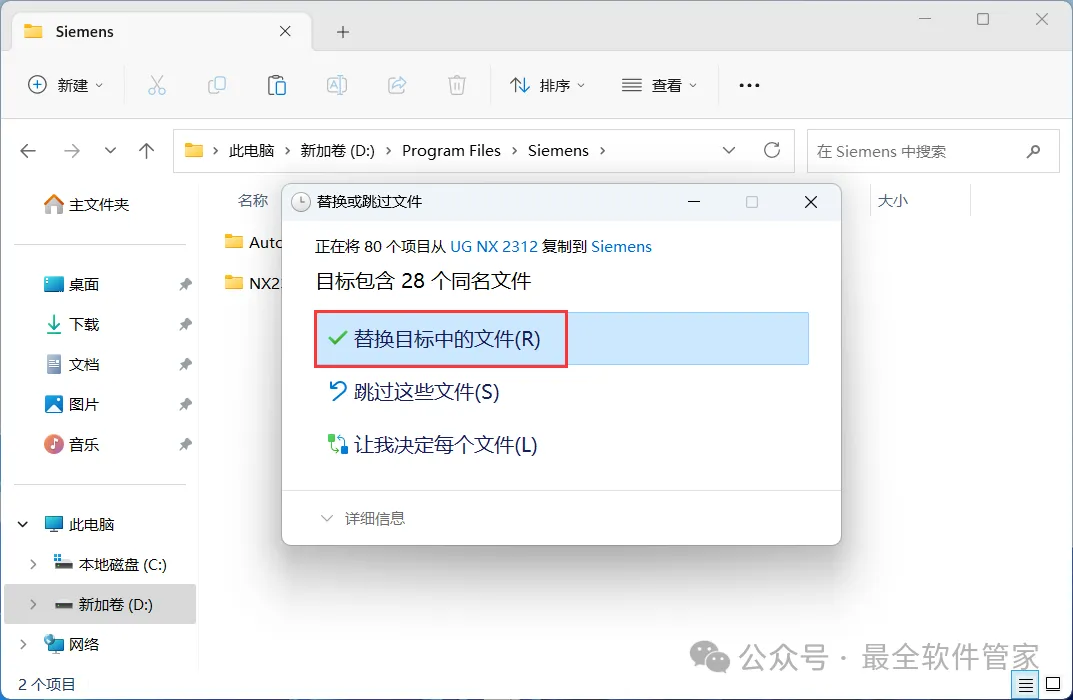Select the Auto folder row
The height and width of the screenshot is (700, 1073).
[253, 242]
